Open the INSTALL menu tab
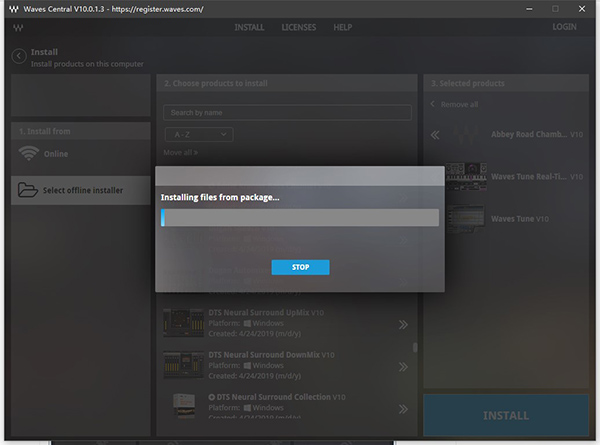Viewport: 600px width, 445px height. pos(249,28)
